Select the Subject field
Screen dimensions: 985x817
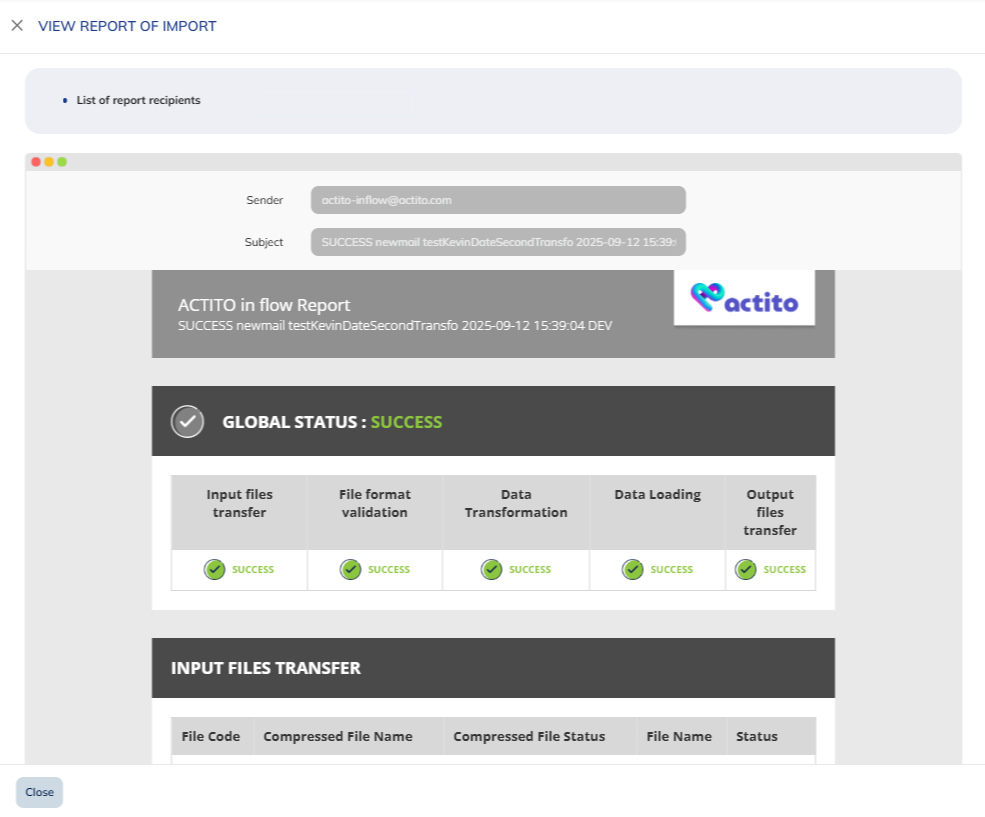coord(498,242)
